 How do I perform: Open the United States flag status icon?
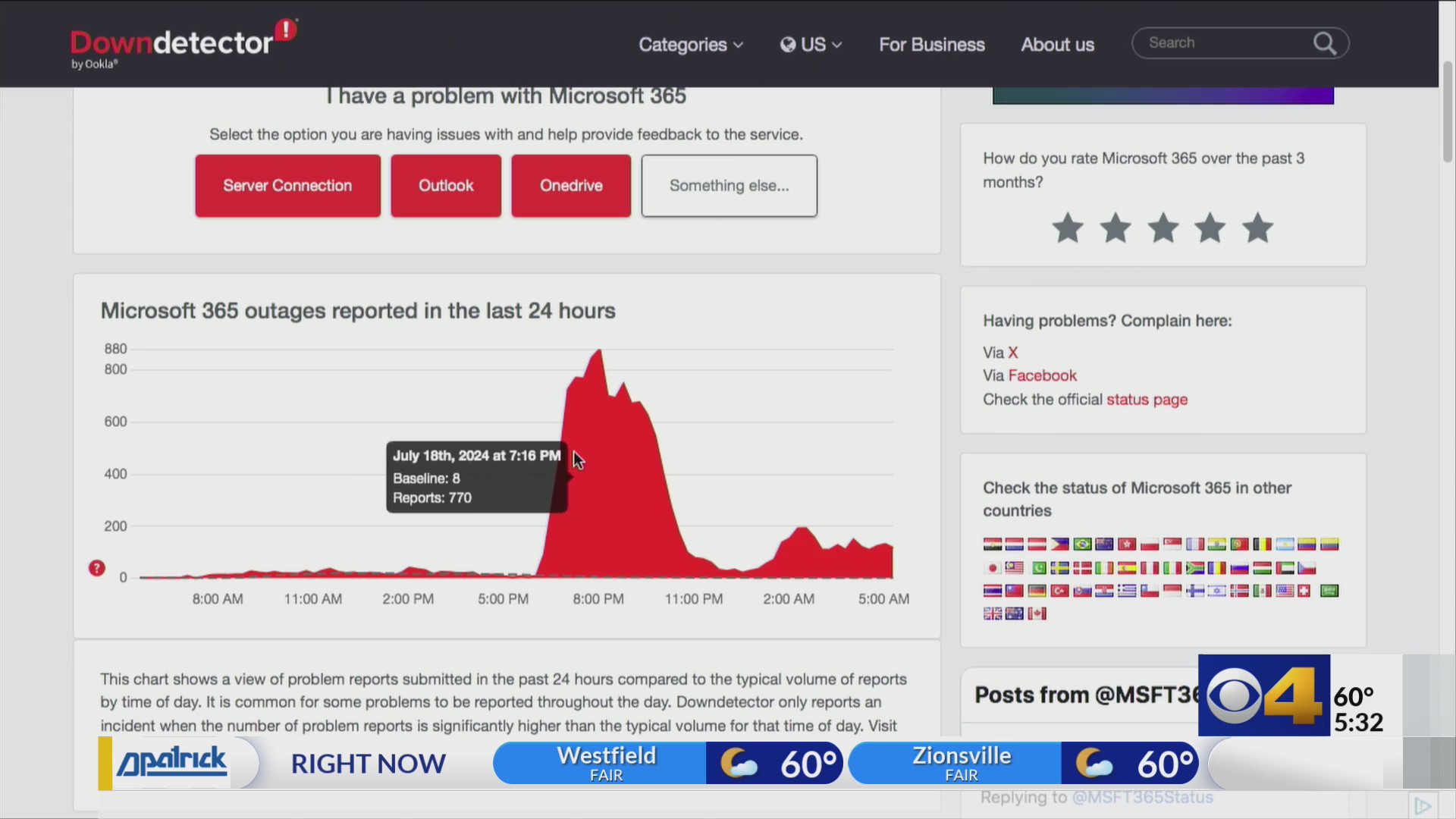click(1285, 591)
